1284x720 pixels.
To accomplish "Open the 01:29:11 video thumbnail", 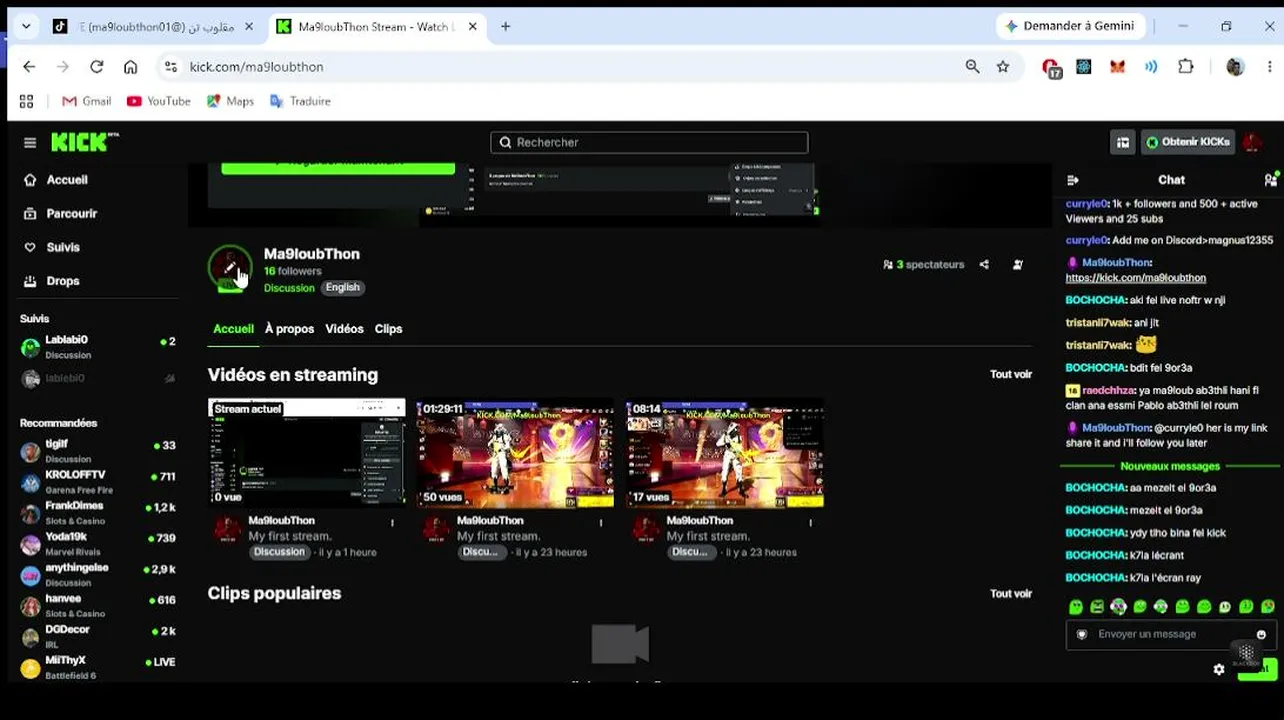I will click(x=516, y=453).
